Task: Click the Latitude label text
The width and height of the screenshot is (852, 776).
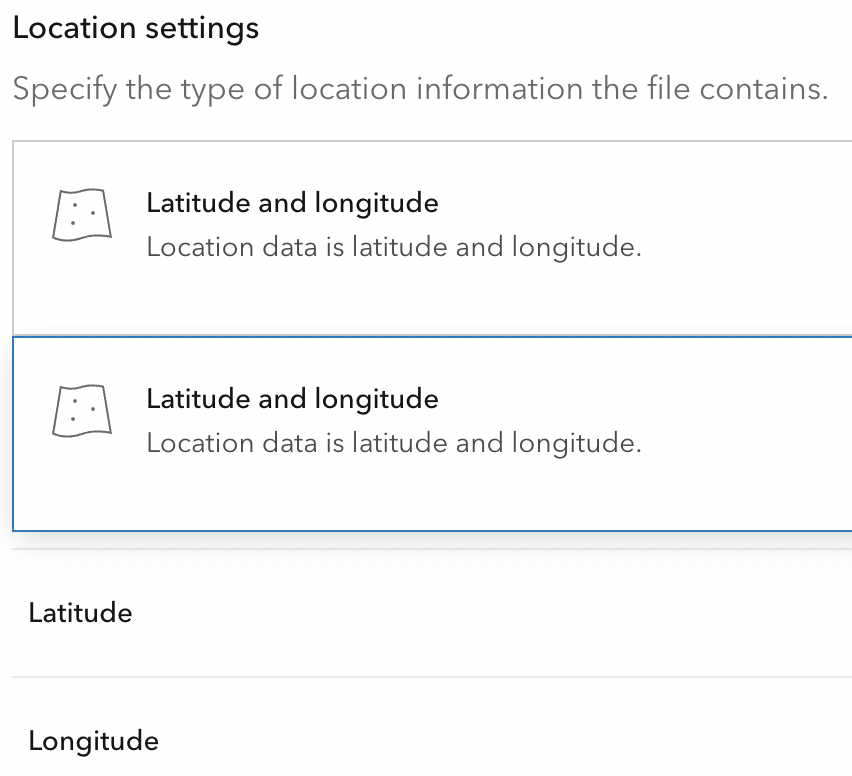Action: pos(80,613)
